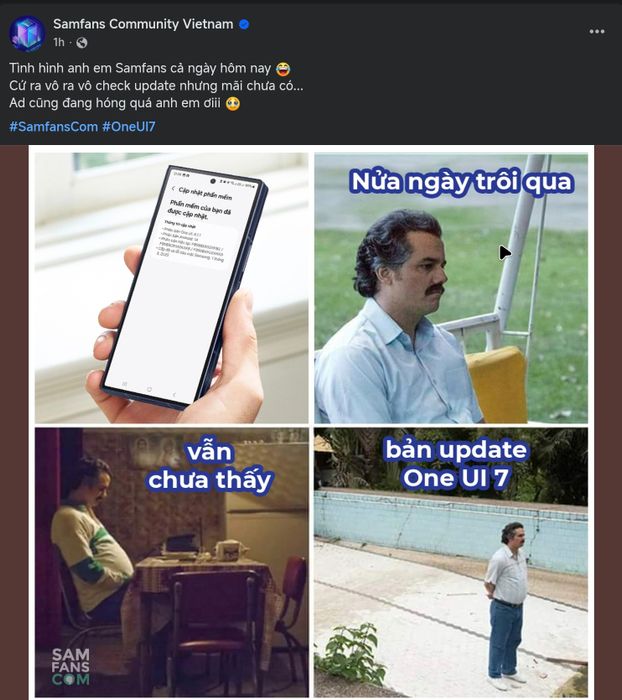Click back arrow on pictured phone screen
622x700 pixels.
173,188
